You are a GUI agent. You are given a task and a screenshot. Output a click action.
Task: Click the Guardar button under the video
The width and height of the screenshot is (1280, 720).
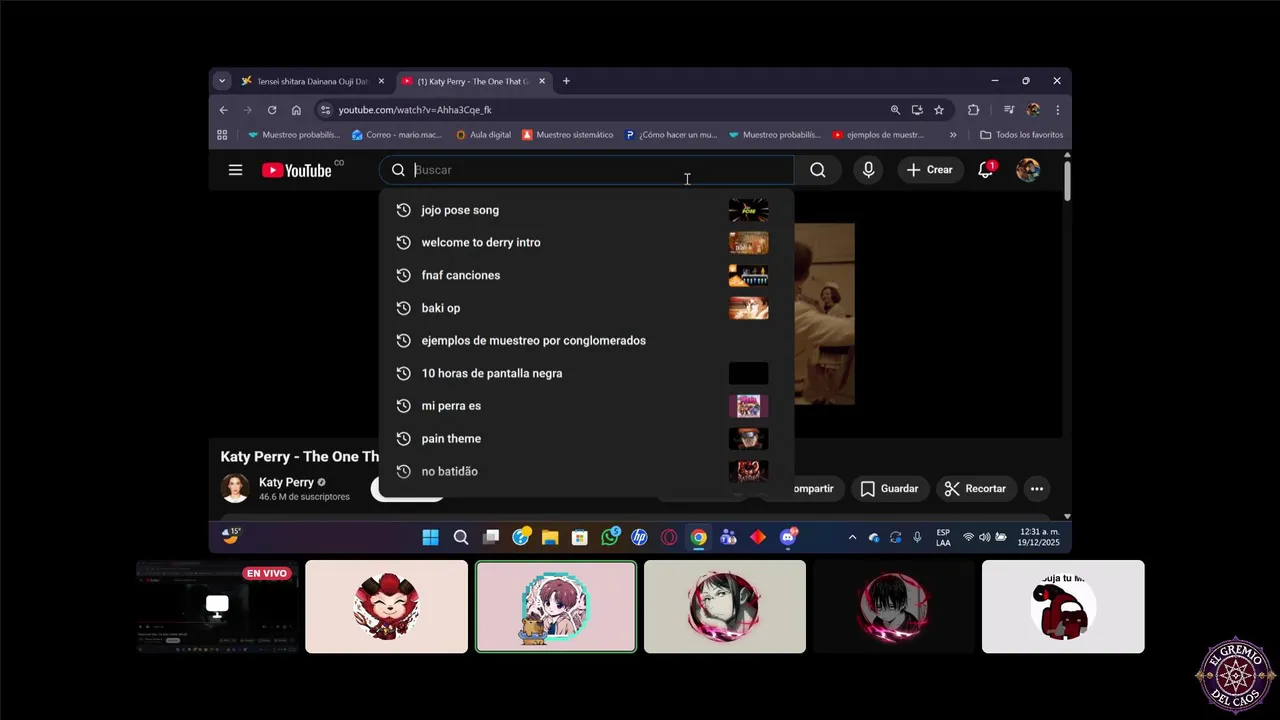[889, 489]
